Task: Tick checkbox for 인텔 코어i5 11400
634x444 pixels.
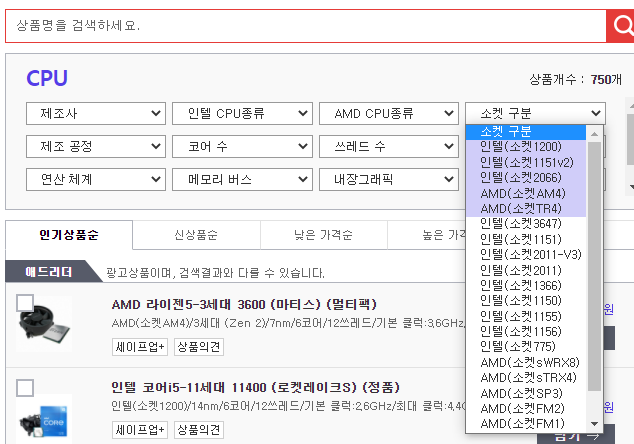Action: pyautogui.click(x=25, y=388)
